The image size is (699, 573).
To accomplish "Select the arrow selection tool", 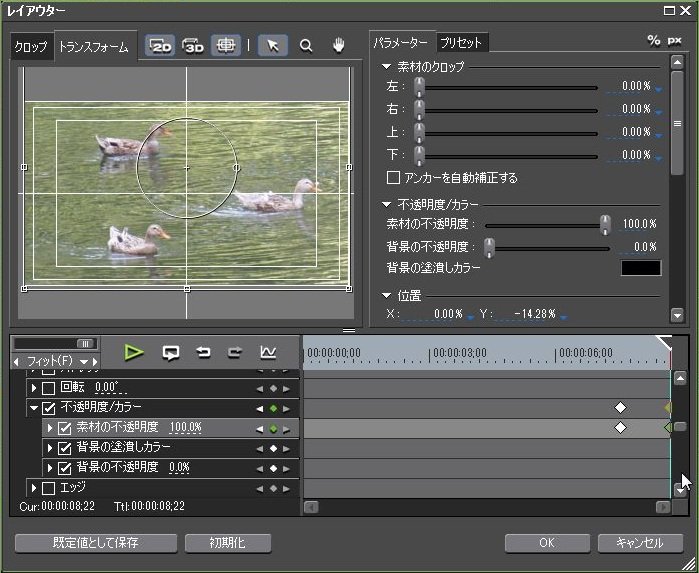I will pos(273,45).
